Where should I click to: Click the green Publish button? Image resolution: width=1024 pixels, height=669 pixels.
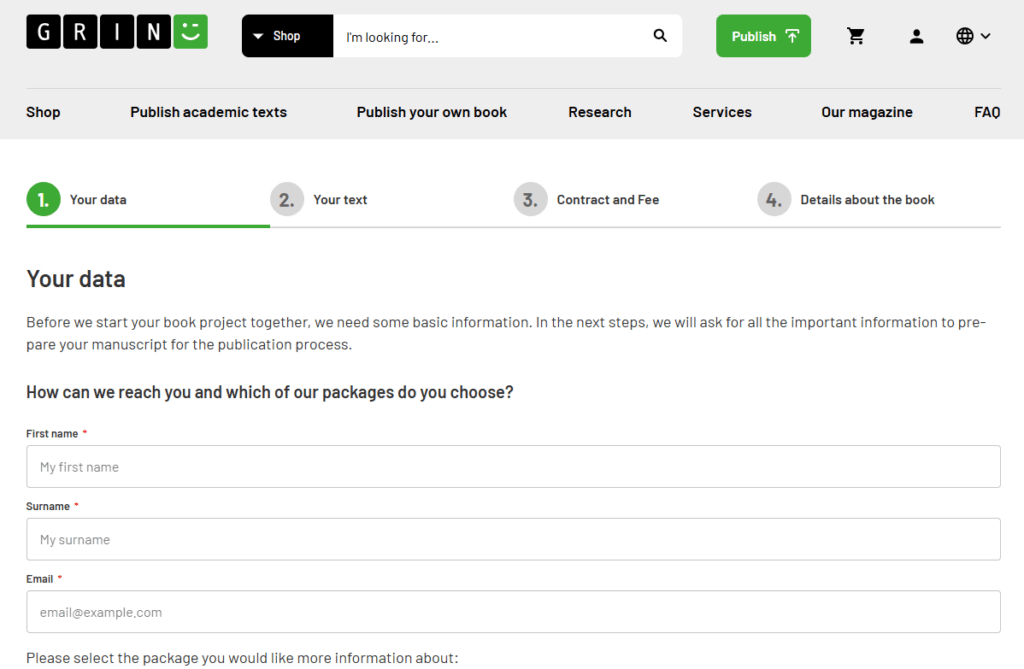coord(763,36)
